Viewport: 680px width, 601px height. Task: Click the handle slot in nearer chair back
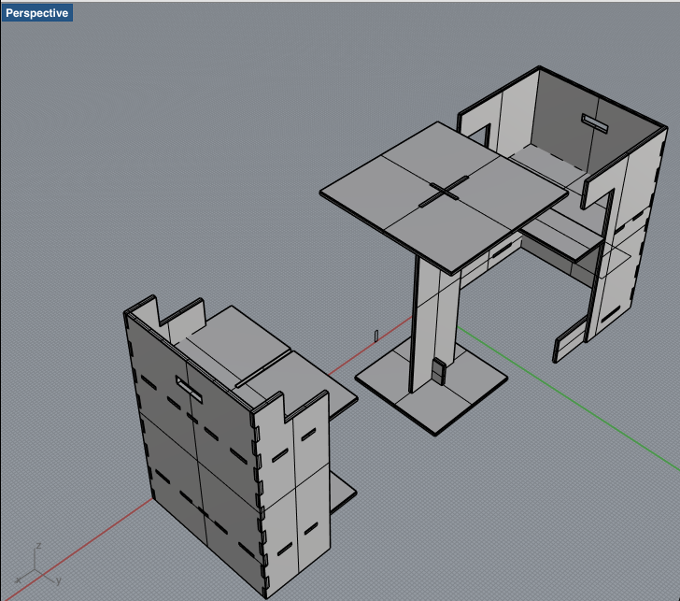[x=189, y=389]
